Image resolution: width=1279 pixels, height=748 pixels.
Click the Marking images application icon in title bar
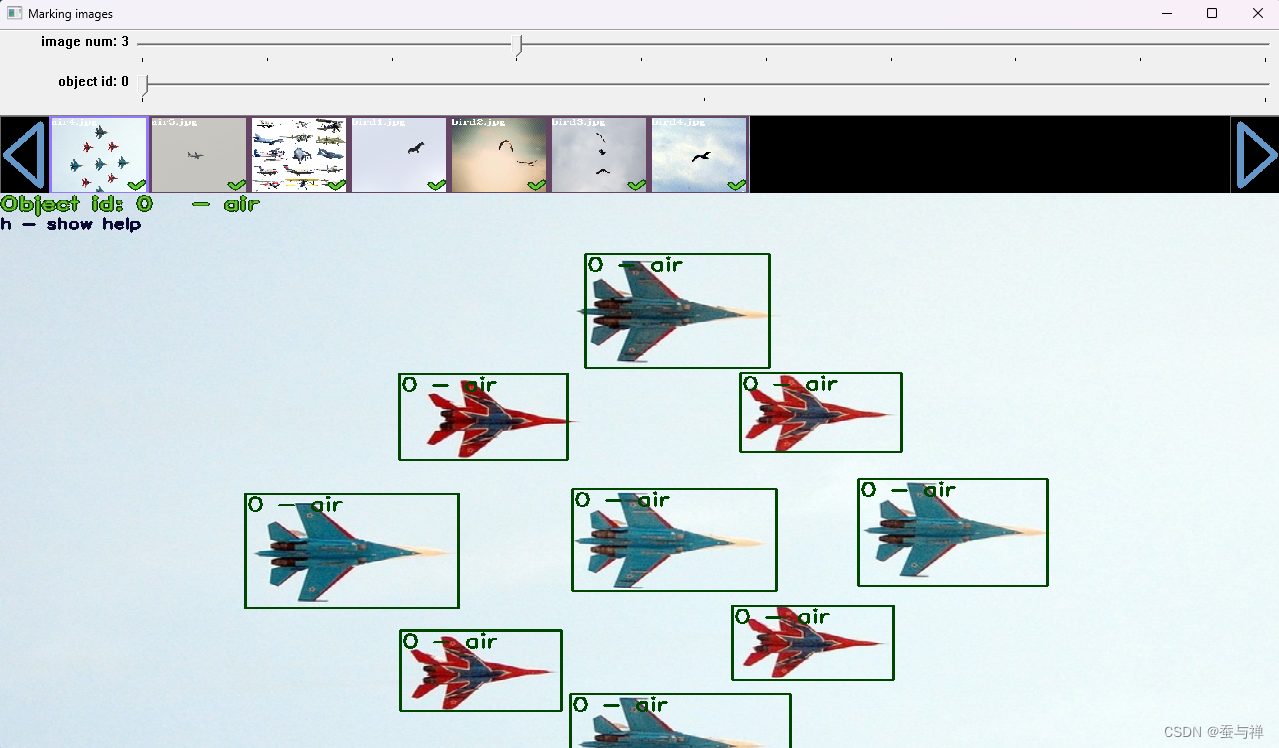14,13
